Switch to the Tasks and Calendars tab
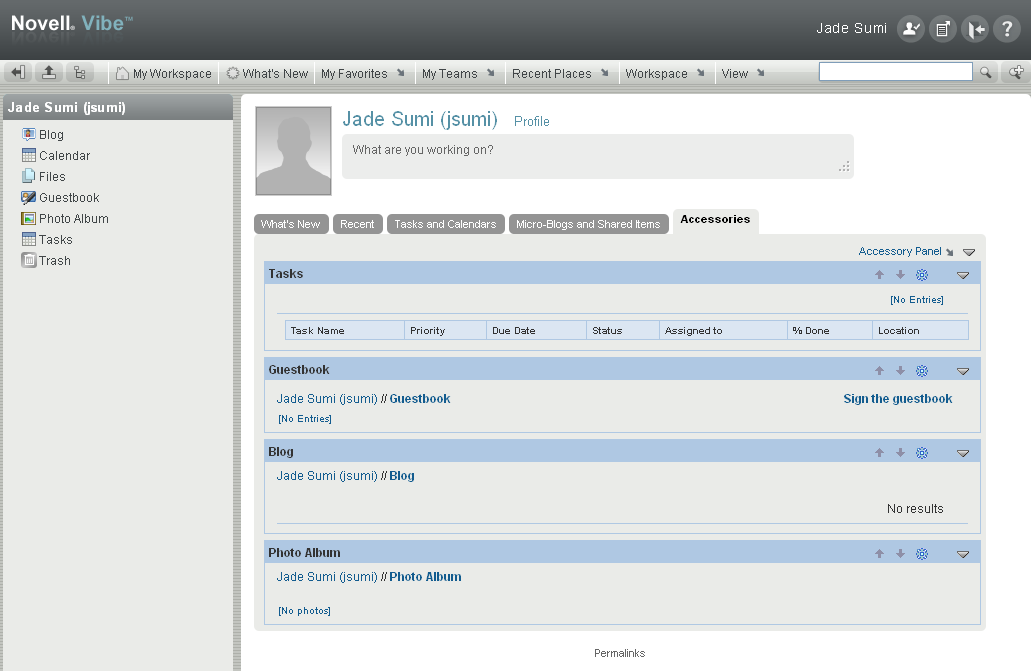The width and height of the screenshot is (1031, 671). click(x=445, y=224)
